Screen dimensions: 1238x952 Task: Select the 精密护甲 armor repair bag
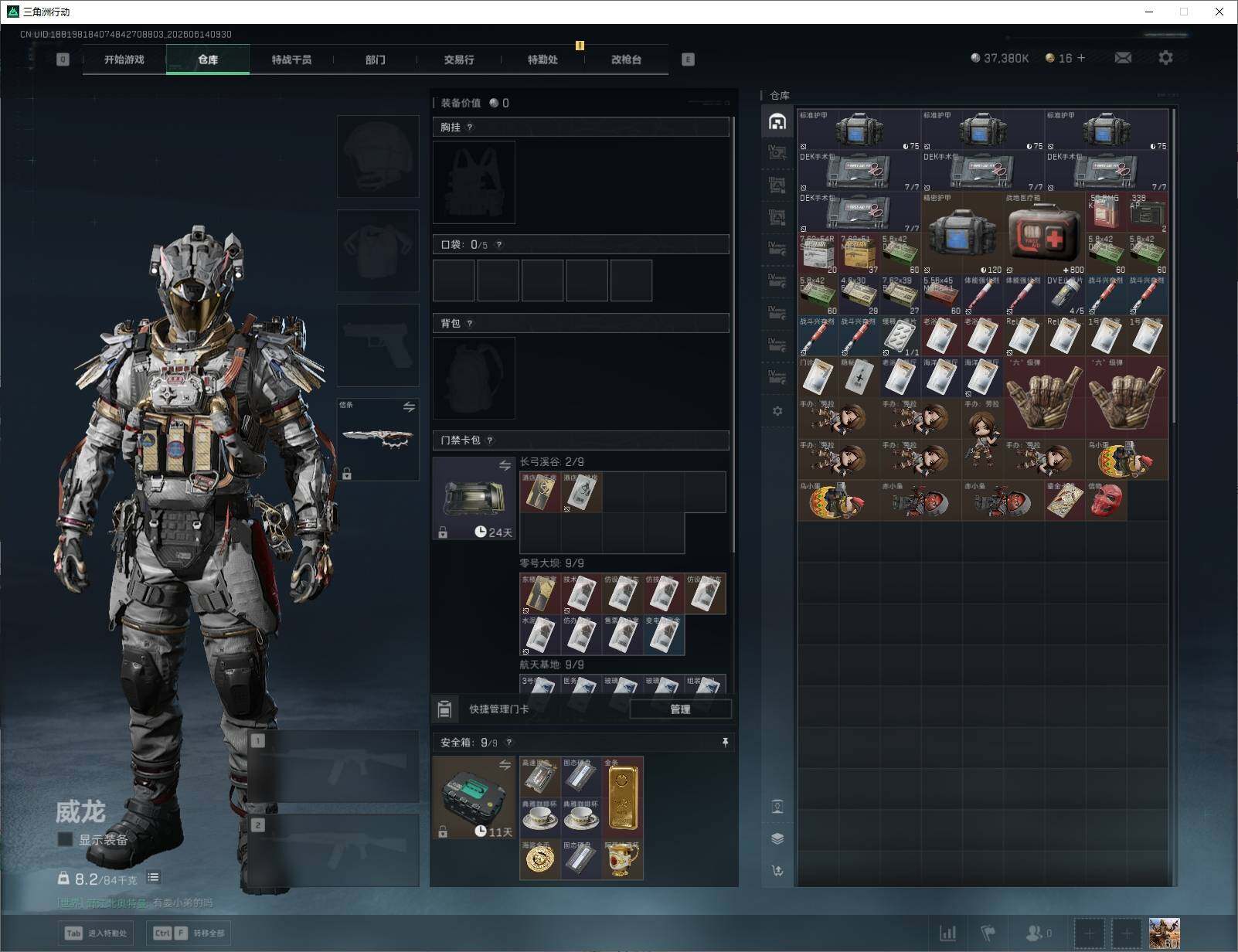coord(962,233)
